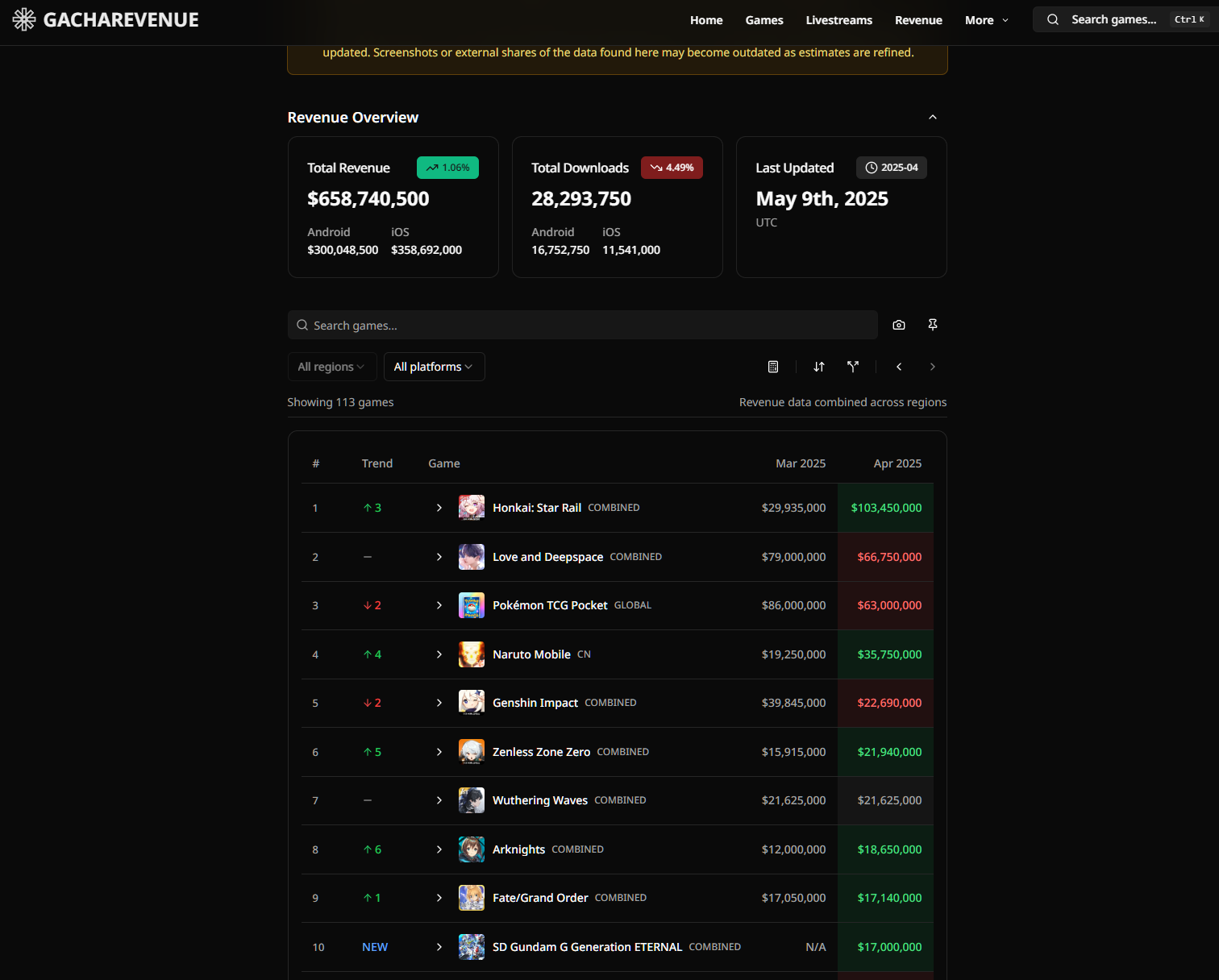The width and height of the screenshot is (1219, 980).
Task: Click Pokémon TCG Pocket's $63,000,000 value
Action: (889, 605)
